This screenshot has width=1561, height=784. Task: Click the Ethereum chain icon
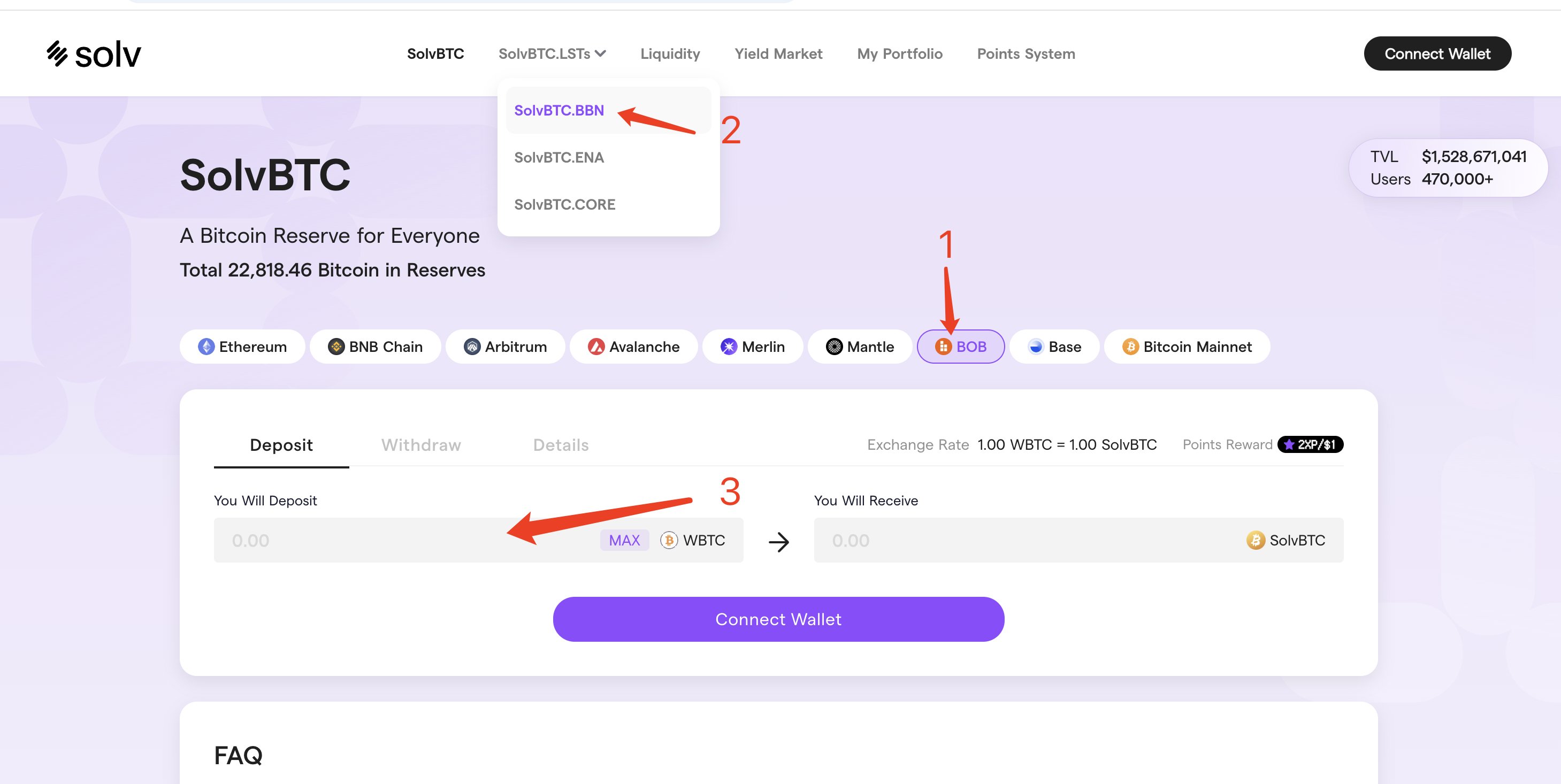point(206,347)
